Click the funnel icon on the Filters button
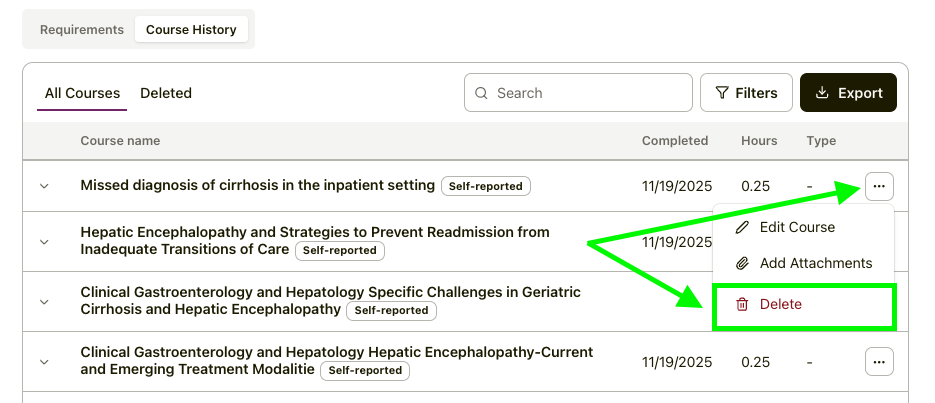Viewport: 935px width, 403px height. (721, 93)
